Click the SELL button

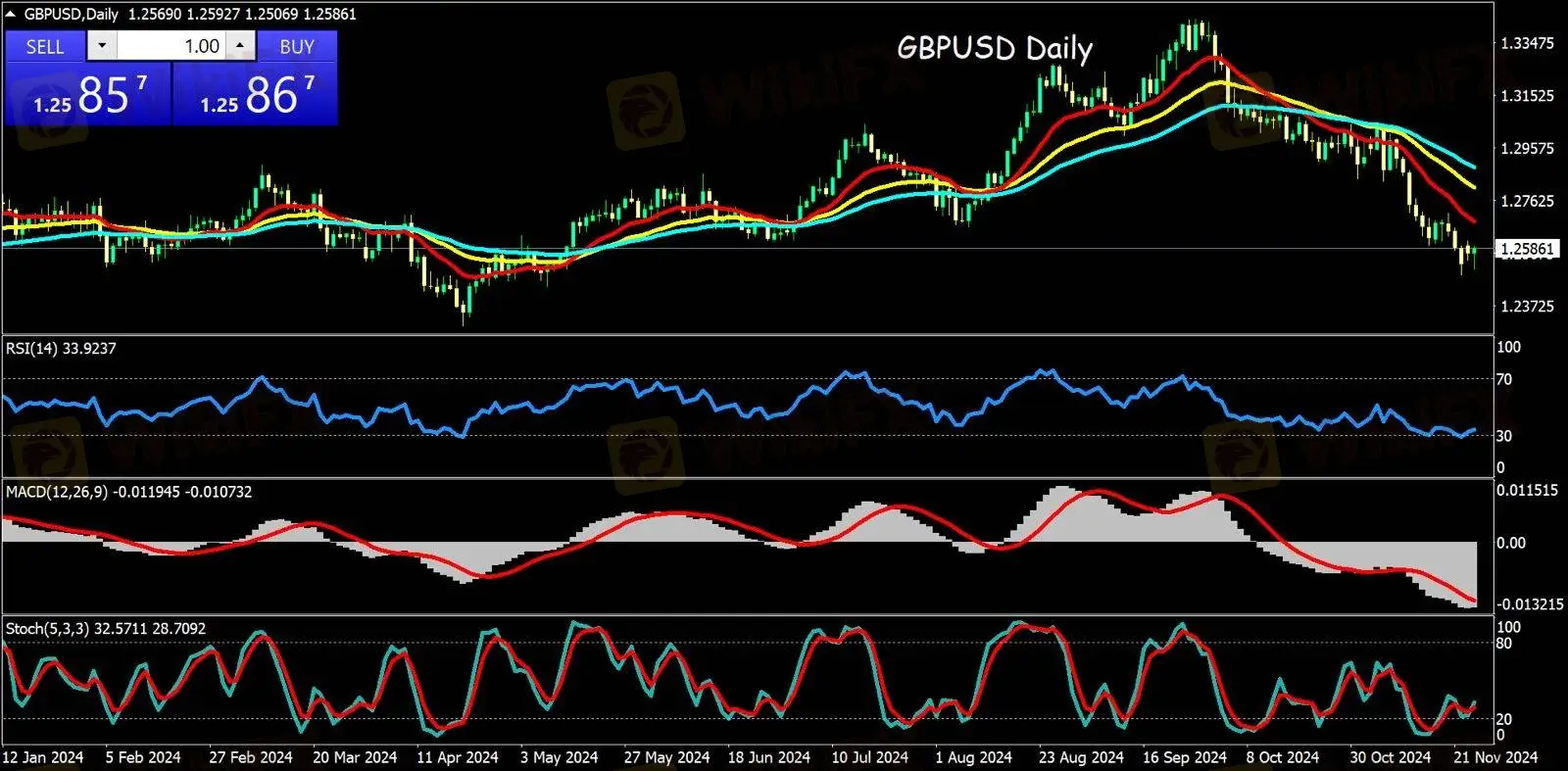(x=44, y=46)
